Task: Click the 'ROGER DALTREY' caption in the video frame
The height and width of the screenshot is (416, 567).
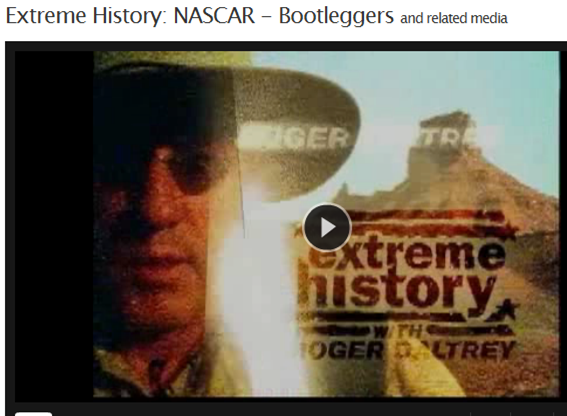Action: (407, 350)
